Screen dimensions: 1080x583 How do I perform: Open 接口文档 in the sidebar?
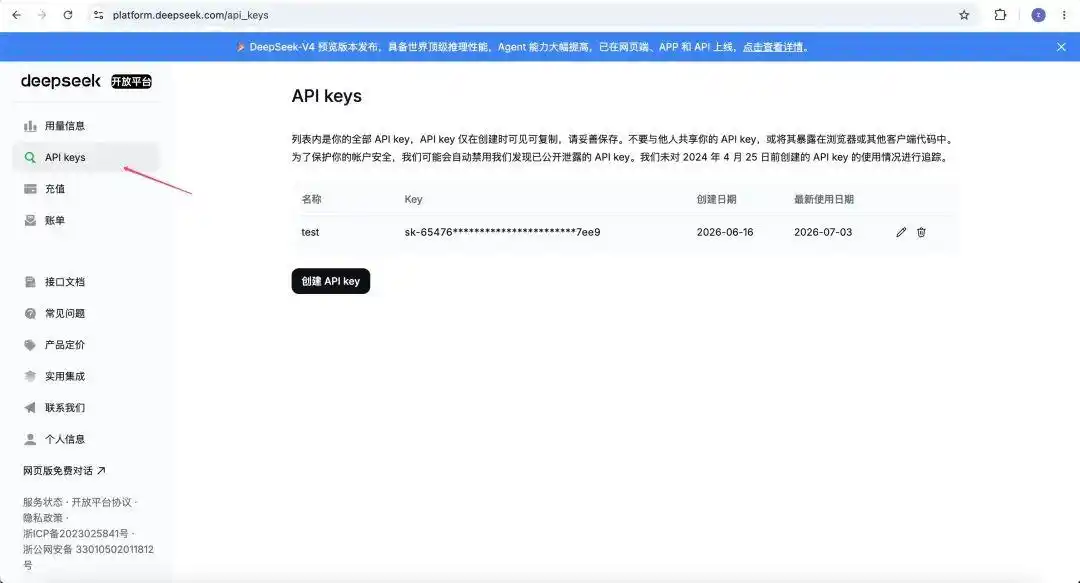86,282
